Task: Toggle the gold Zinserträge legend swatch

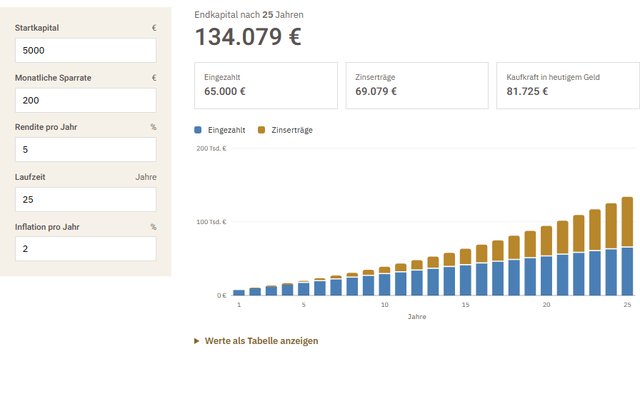Action: pyautogui.click(x=262, y=130)
